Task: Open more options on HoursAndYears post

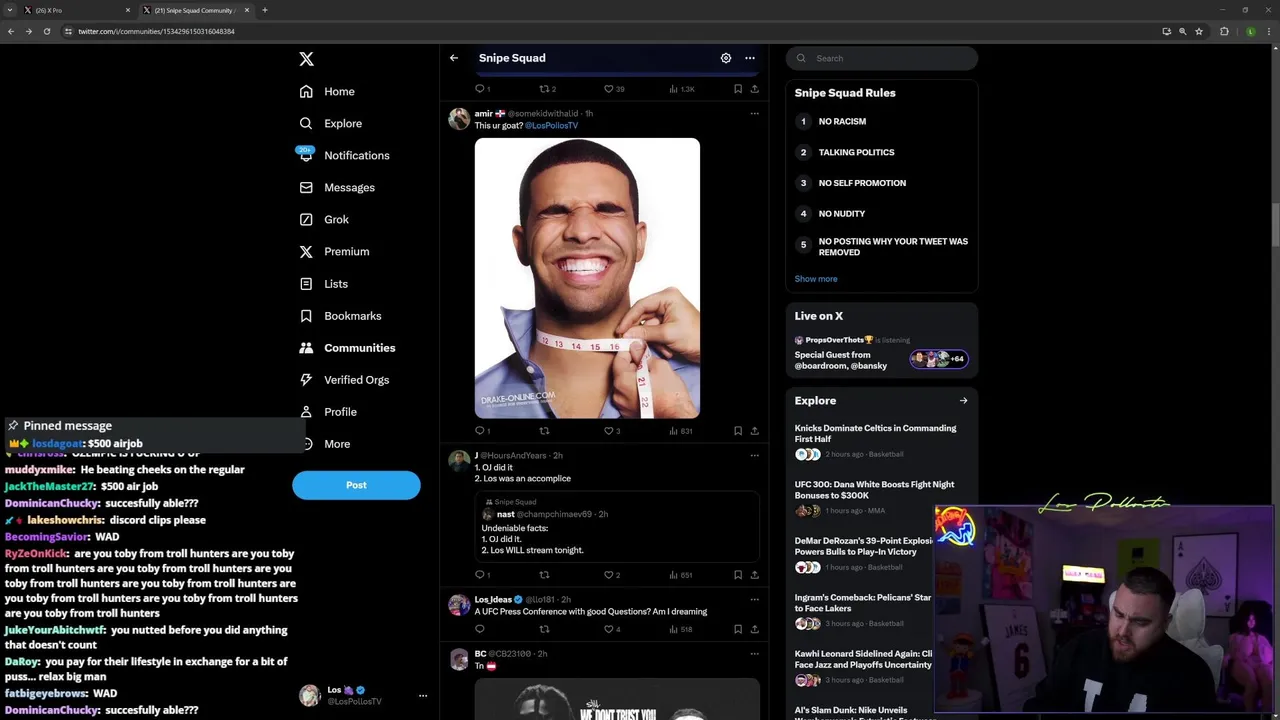Action: pos(754,455)
